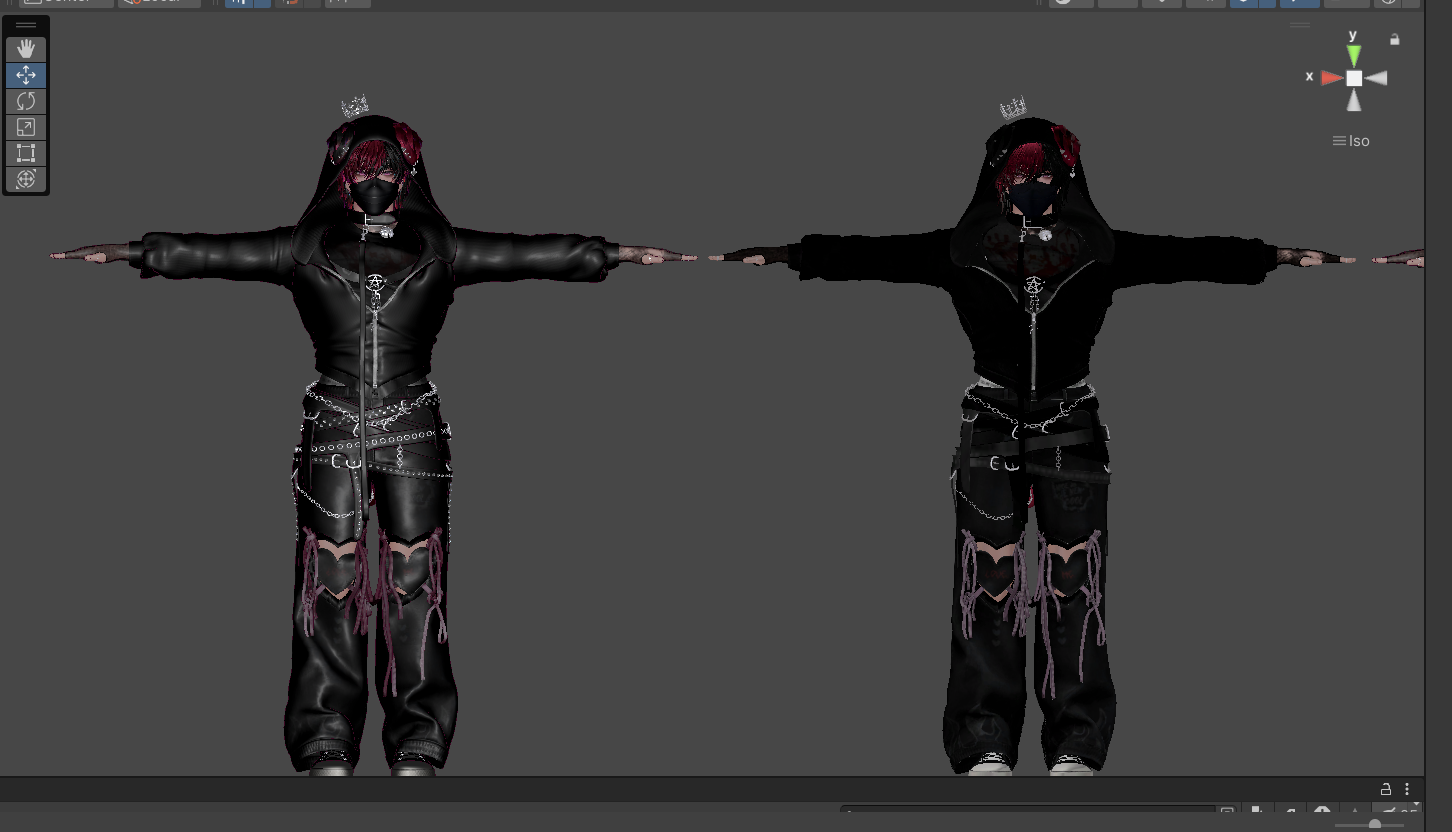Toggle the Iso perspective mode label
Image resolution: width=1452 pixels, height=832 pixels.
(x=1351, y=141)
